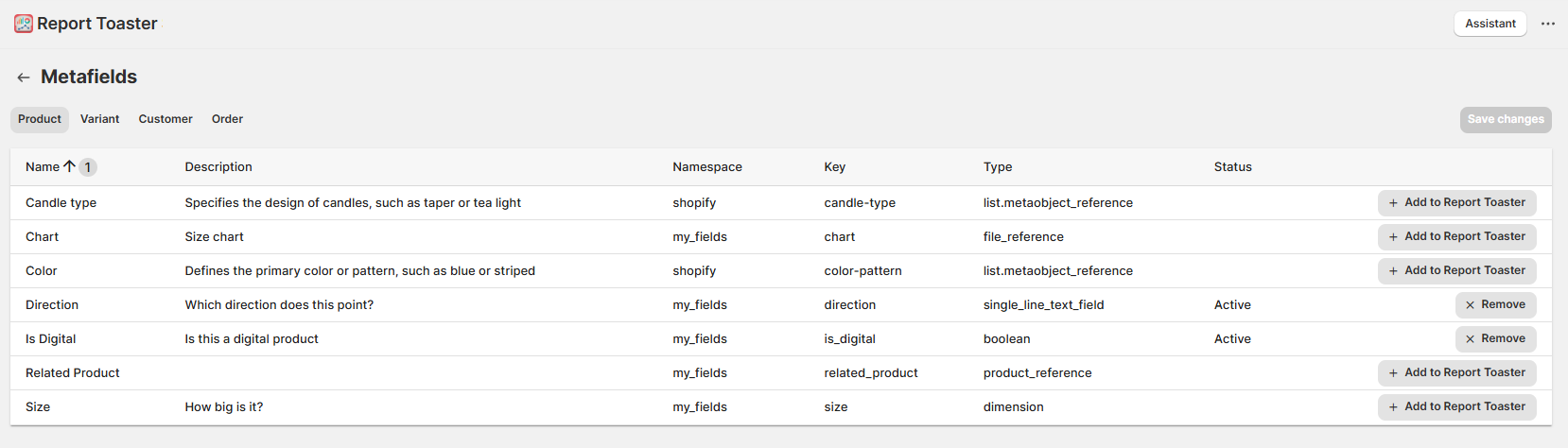Switch to the Variant tab

coord(99,119)
